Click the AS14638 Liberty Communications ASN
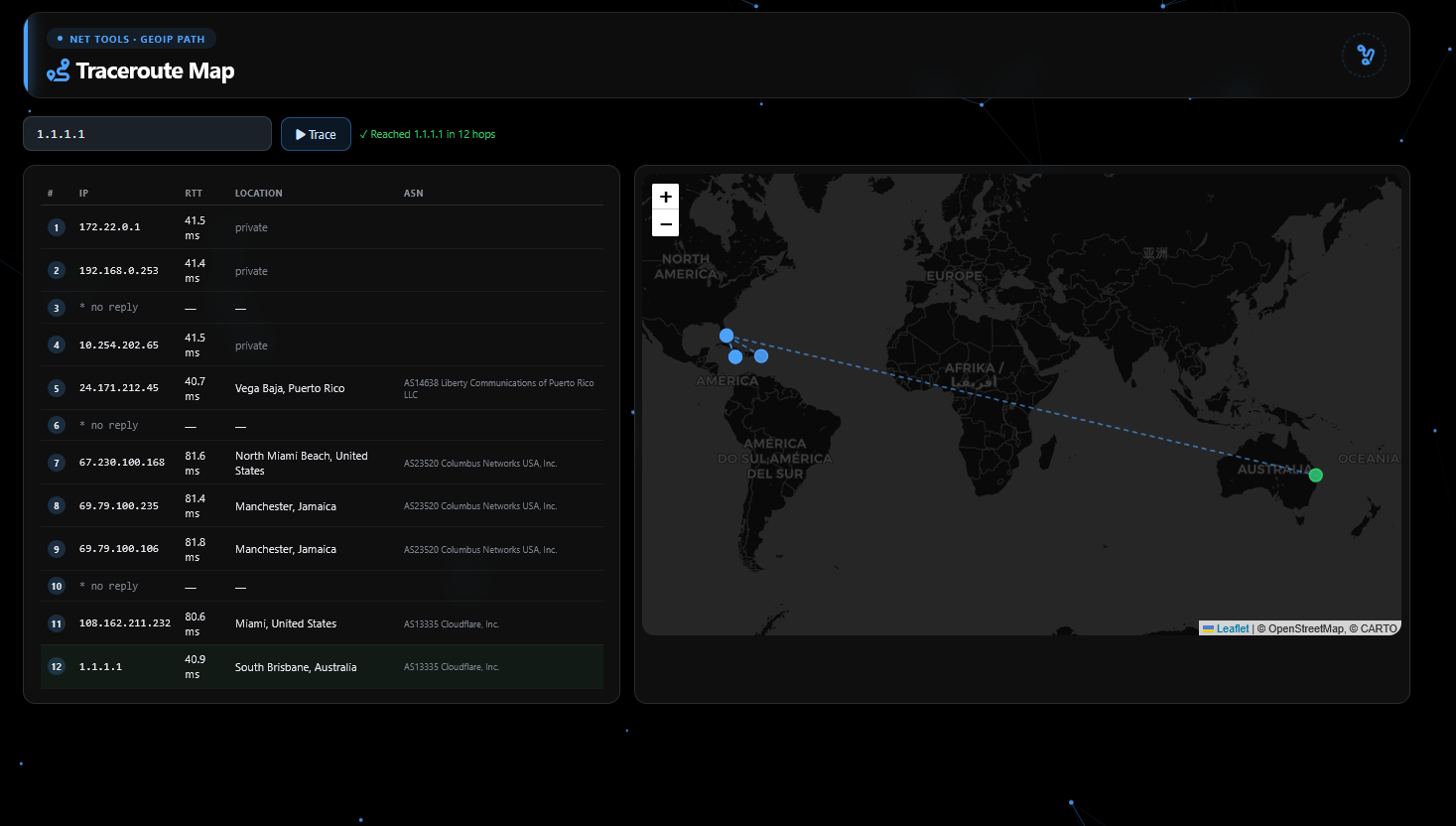The width and height of the screenshot is (1456, 826). tap(499, 388)
